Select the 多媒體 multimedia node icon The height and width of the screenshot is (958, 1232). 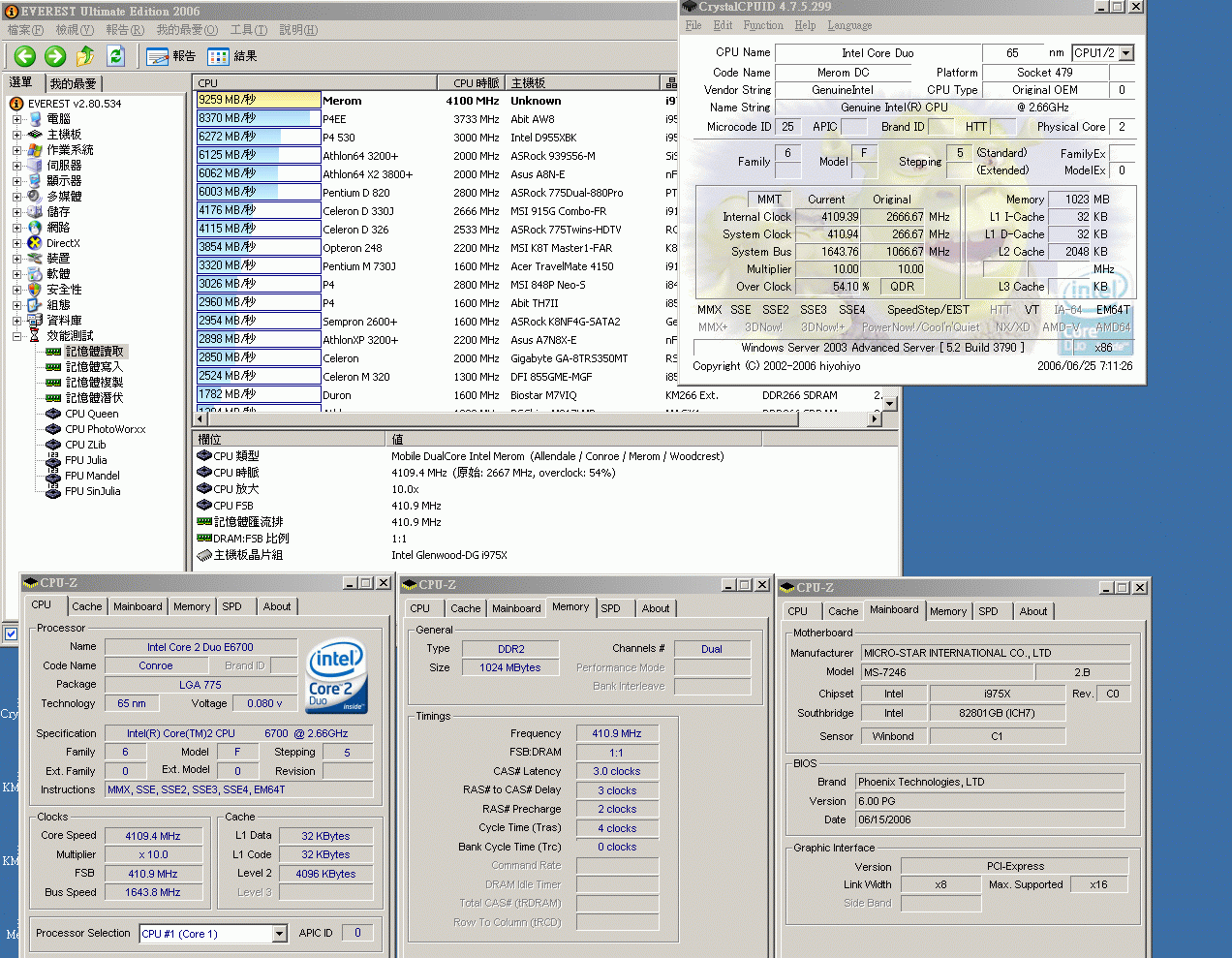[36, 196]
